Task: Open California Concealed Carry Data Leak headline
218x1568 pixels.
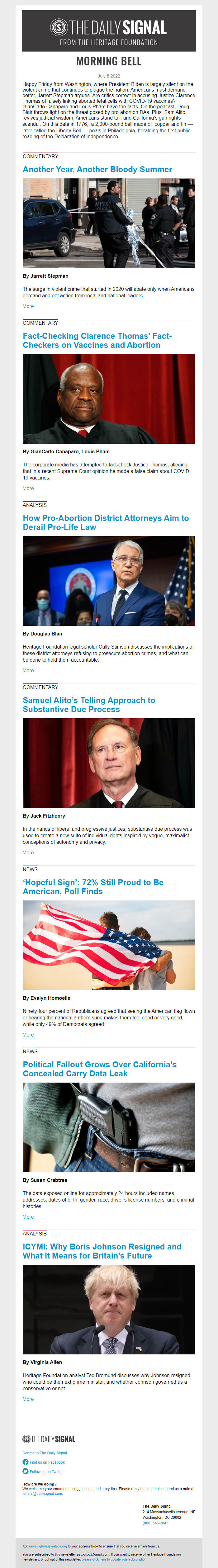Action: click(100, 1068)
